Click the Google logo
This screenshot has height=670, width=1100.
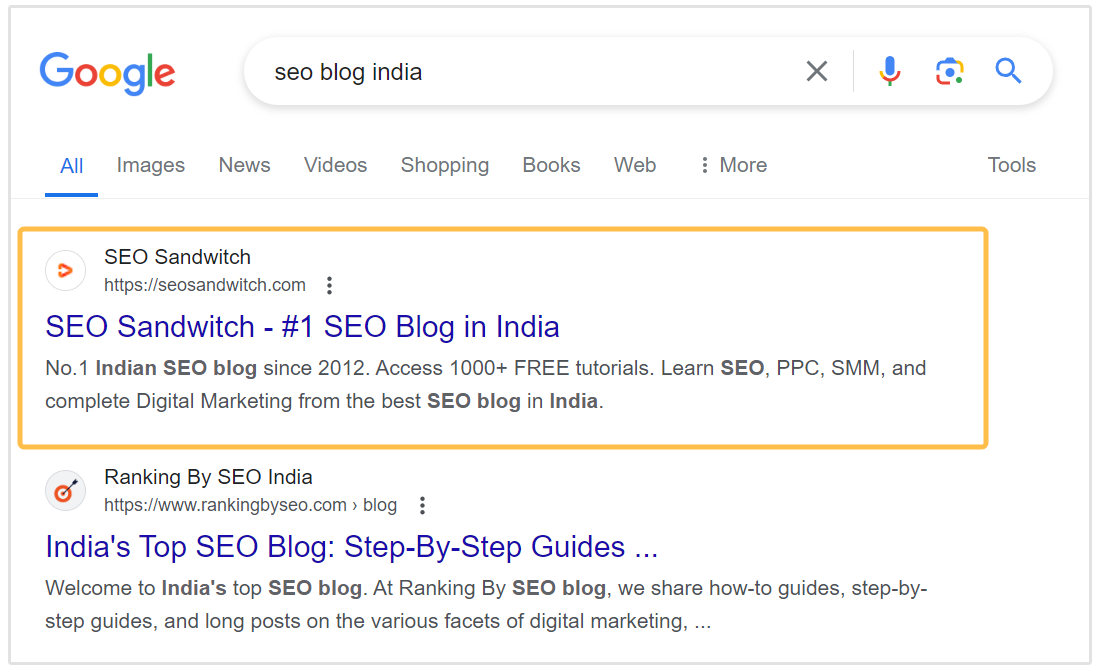[x=107, y=72]
